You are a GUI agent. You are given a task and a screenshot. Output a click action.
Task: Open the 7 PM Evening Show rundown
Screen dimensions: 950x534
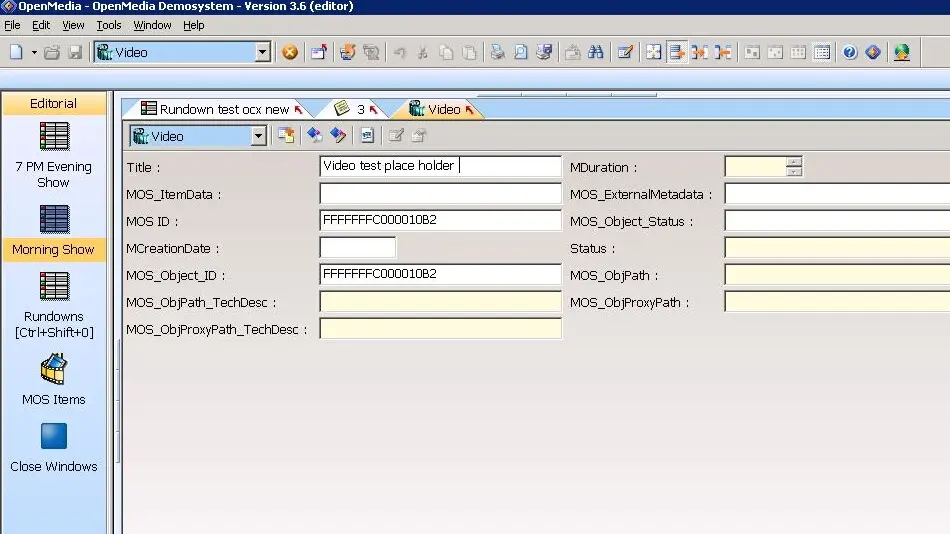pos(53,155)
